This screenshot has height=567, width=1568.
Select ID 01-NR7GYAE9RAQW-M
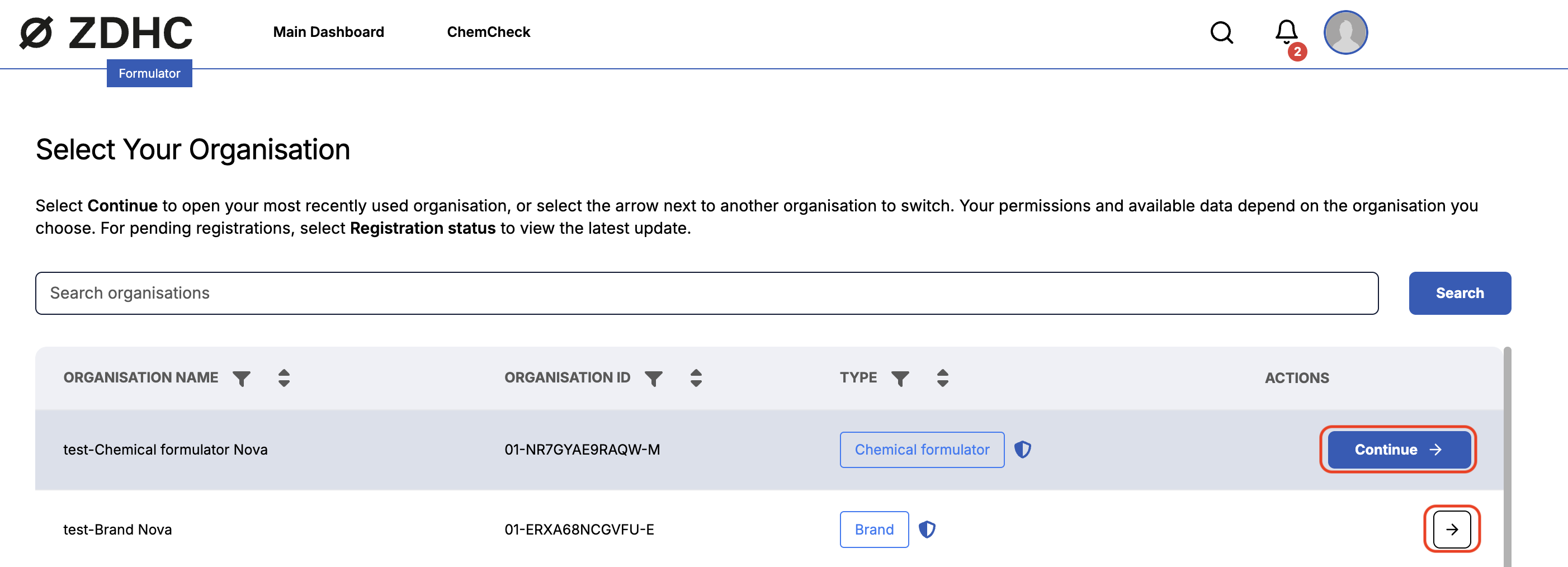pyautogui.click(x=582, y=450)
